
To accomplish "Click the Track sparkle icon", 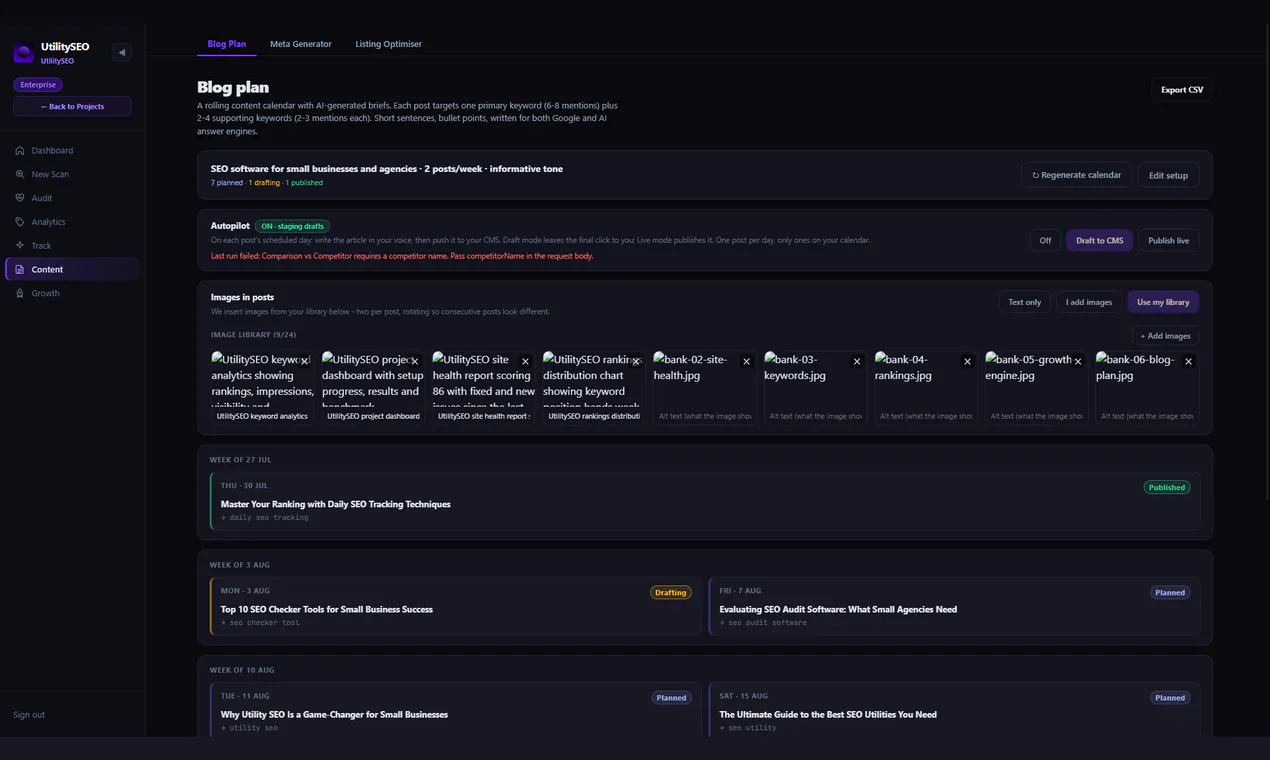I will tap(20, 246).
